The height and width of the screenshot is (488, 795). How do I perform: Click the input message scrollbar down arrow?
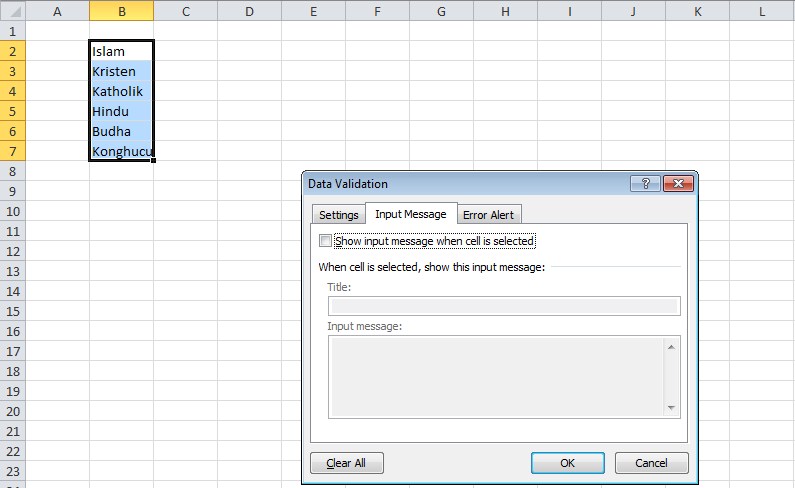coord(671,407)
